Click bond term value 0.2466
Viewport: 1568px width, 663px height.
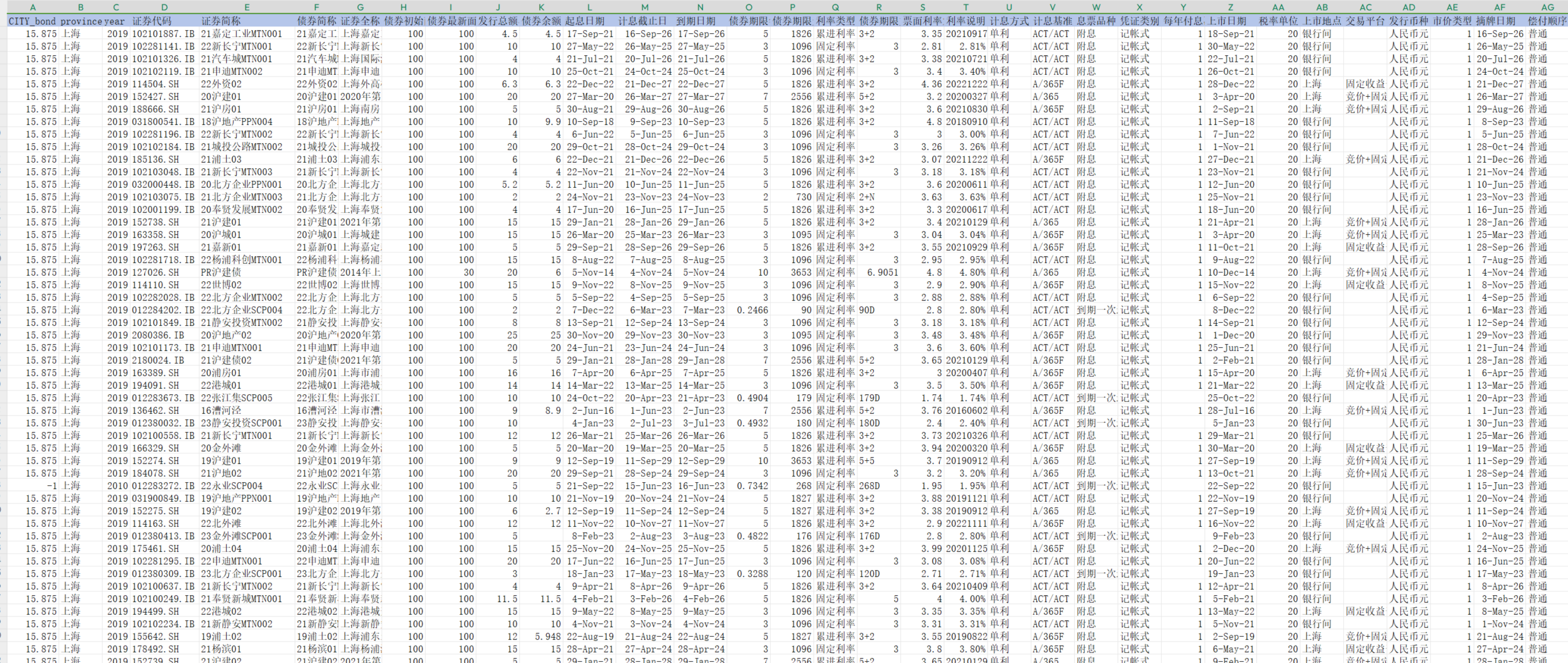749,310
